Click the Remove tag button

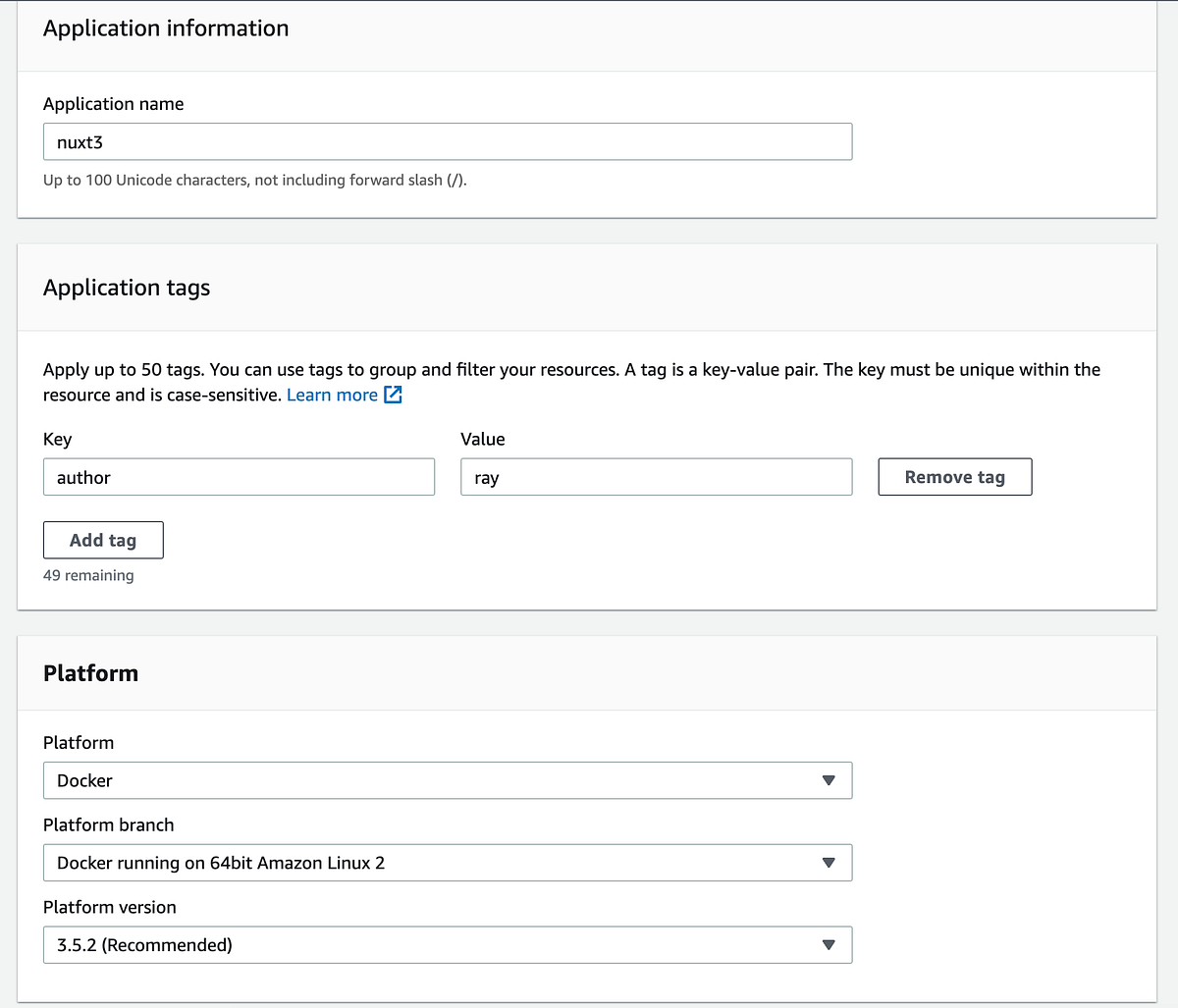point(953,476)
